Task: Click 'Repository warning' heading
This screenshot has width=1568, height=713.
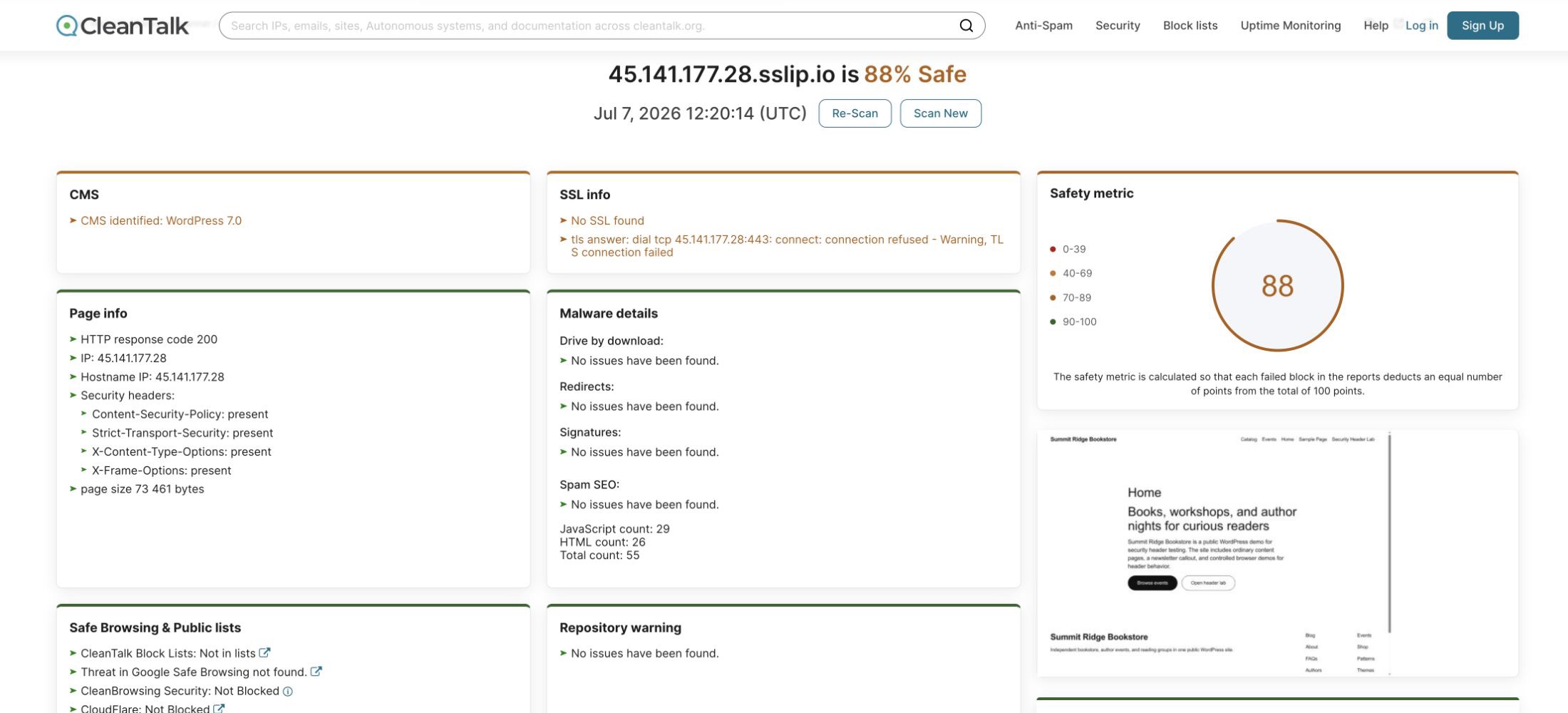Action: 620,627
